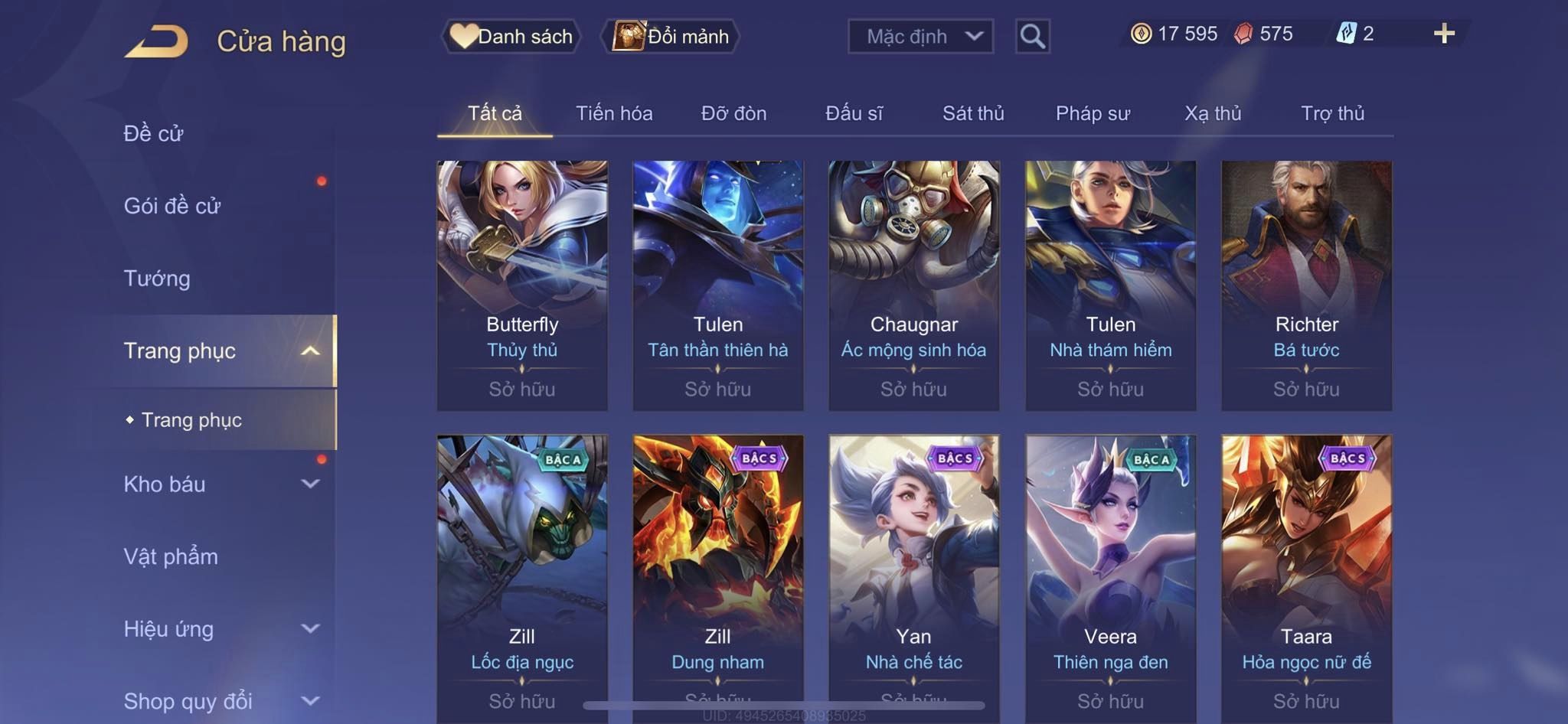The image size is (1568, 724).
Task: Open Gói đề cử in sidebar
Action: pos(172,205)
